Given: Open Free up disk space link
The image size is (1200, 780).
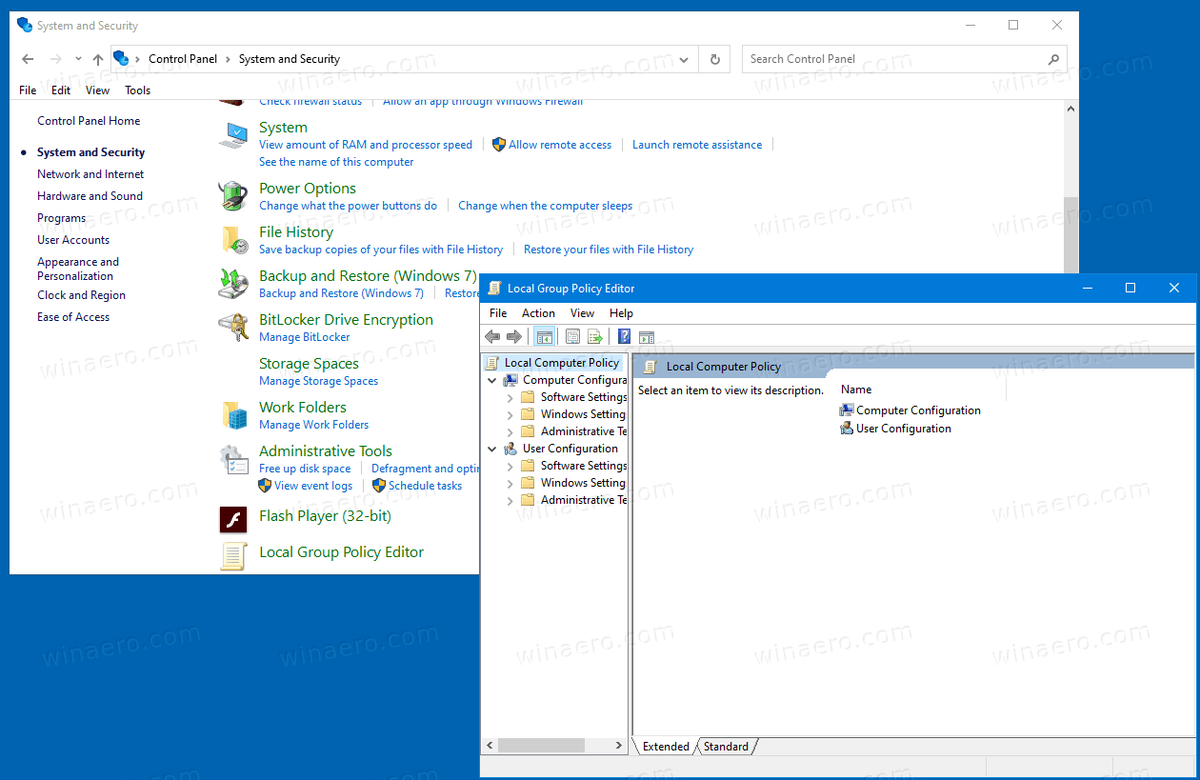Looking at the screenshot, I should point(305,468).
